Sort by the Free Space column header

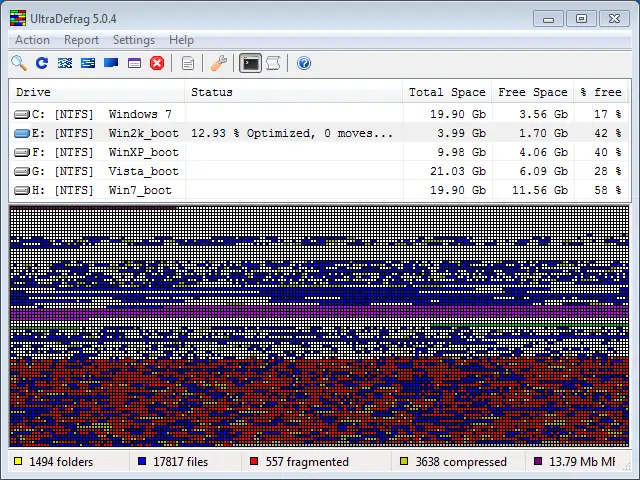pyautogui.click(x=533, y=92)
